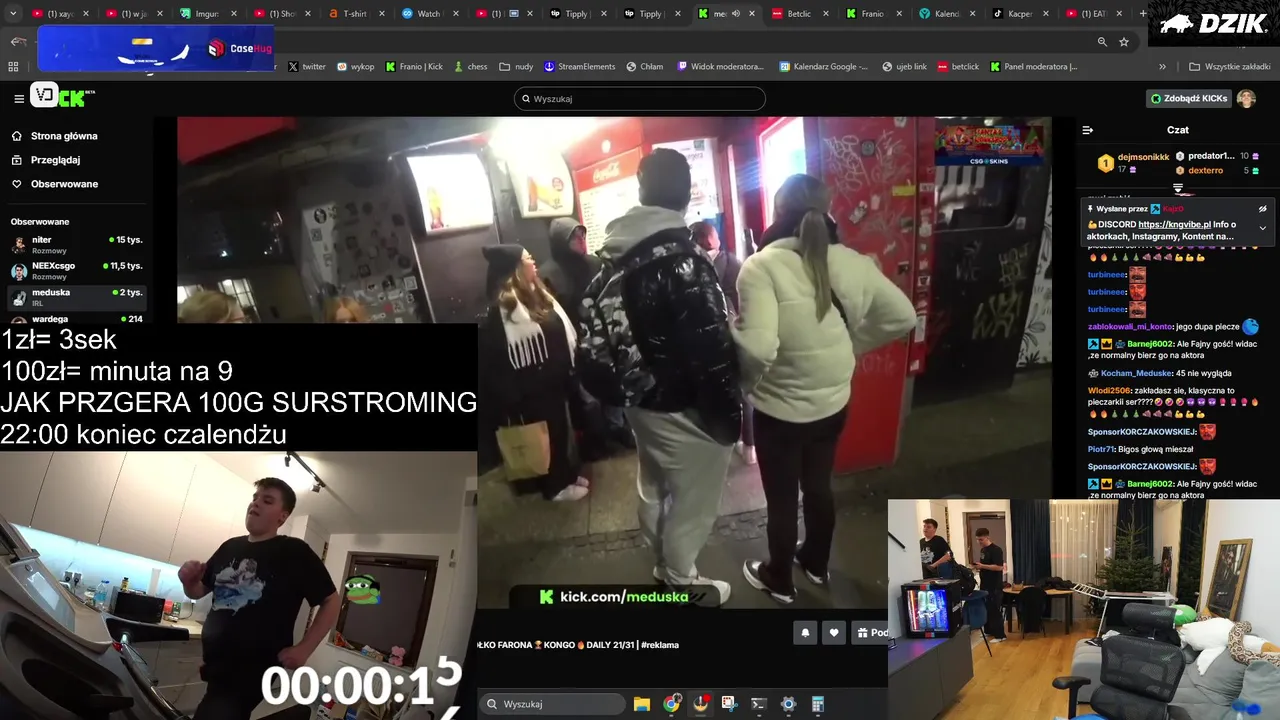Viewport: 1280px width, 720px height.
Task: Open the Franio | Kick bookmark
Action: pyautogui.click(x=414, y=67)
